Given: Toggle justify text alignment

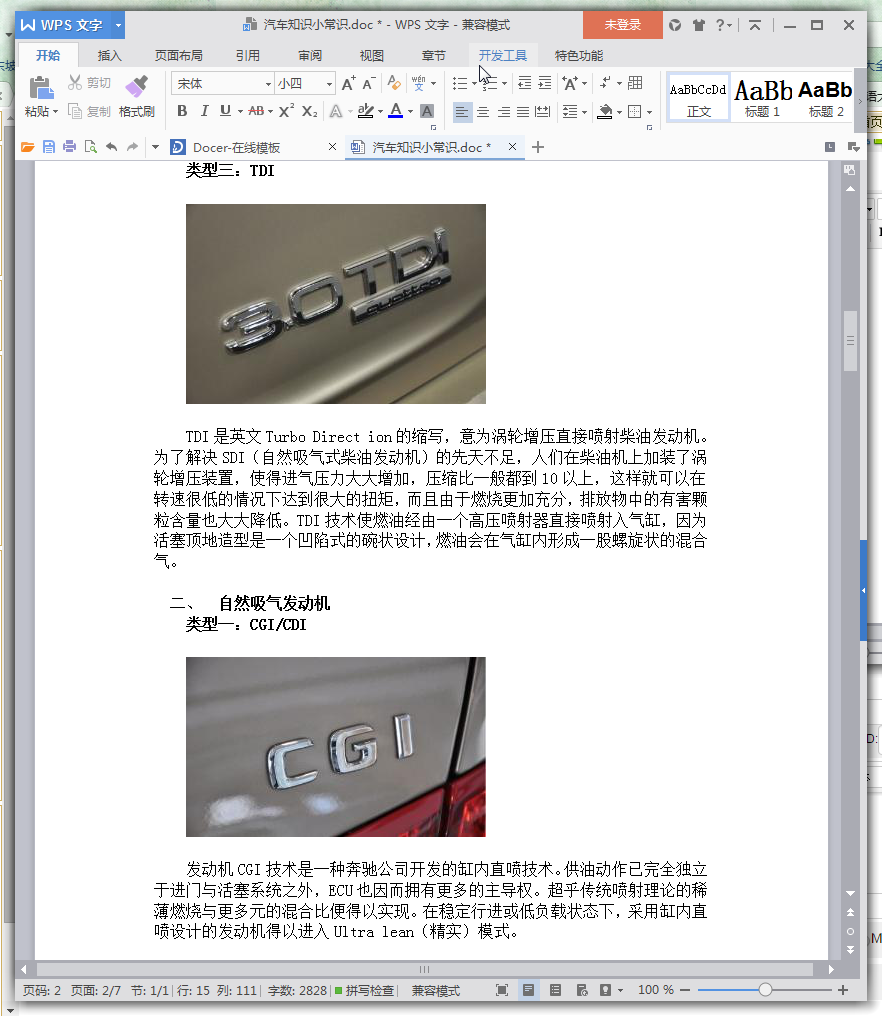Looking at the screenshot, I should pyautogui.click(x=523, y=112).
